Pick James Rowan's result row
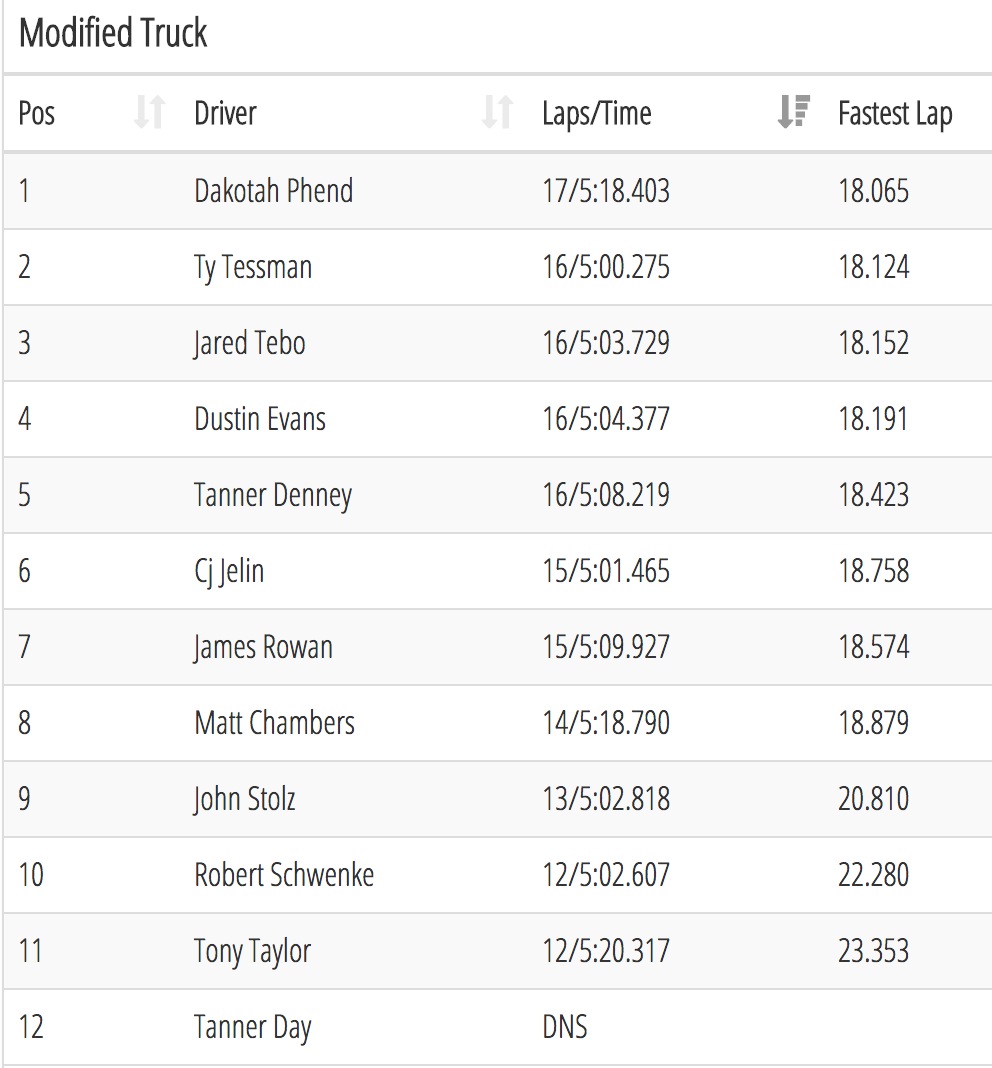992x1068 pixels. [497, 646]
